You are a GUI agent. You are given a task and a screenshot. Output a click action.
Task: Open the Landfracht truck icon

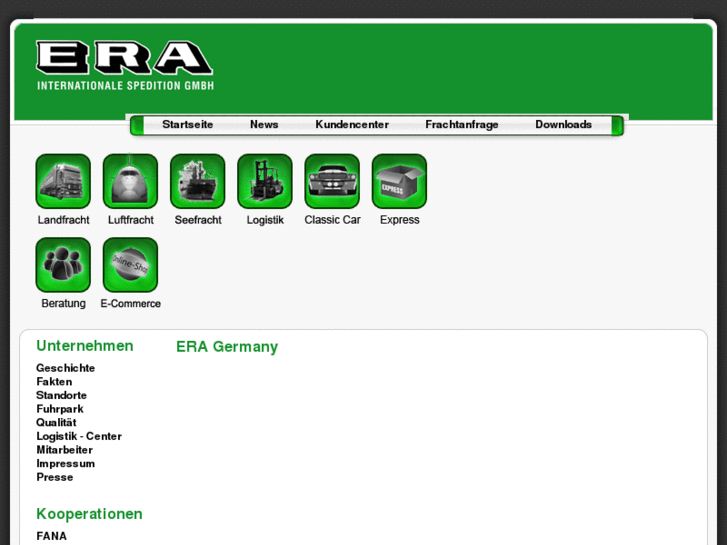point(63,181)
